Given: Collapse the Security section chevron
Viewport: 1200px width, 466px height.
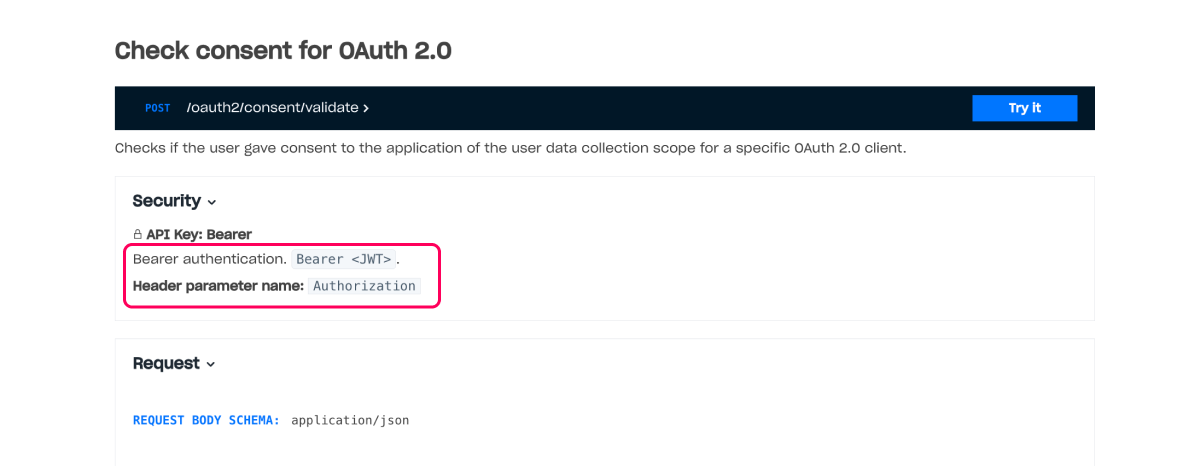Looking at the screenshot, I should (x=212, y=202).
